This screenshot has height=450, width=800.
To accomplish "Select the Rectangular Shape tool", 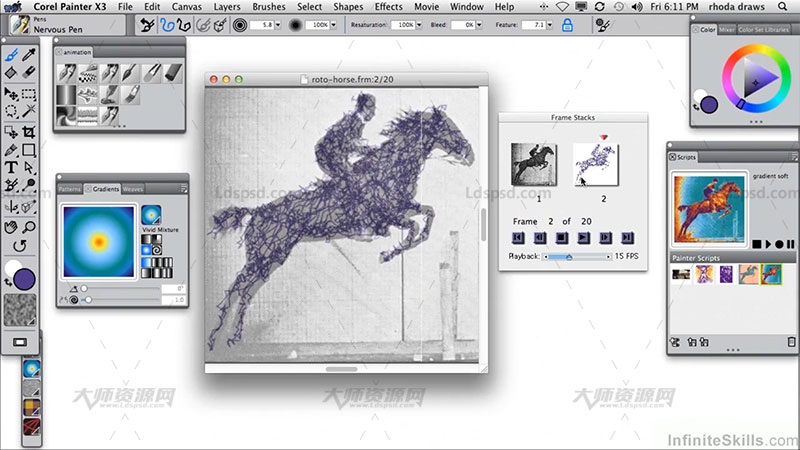I will [29, 150].
